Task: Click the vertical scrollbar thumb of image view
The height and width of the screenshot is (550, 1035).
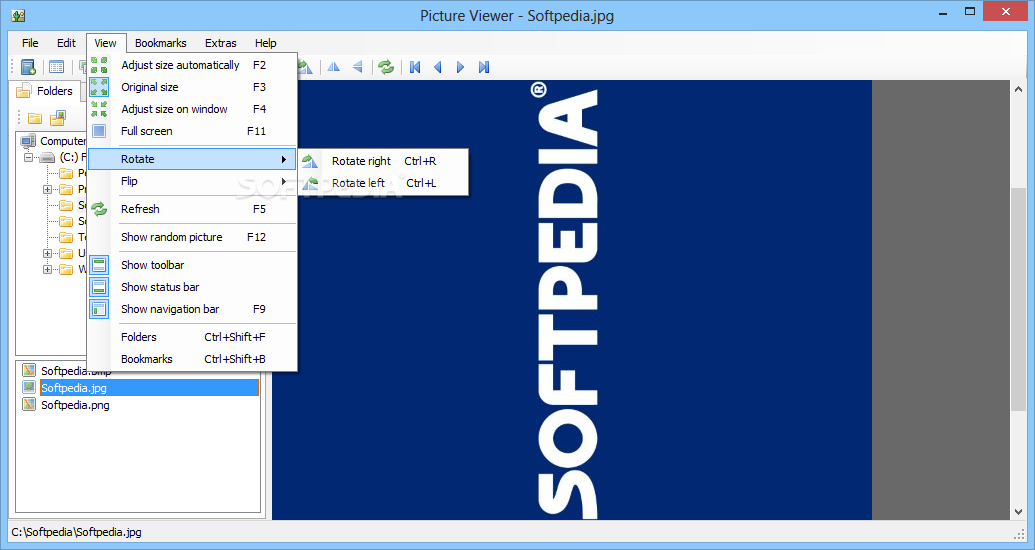Action: (1019, 300)
